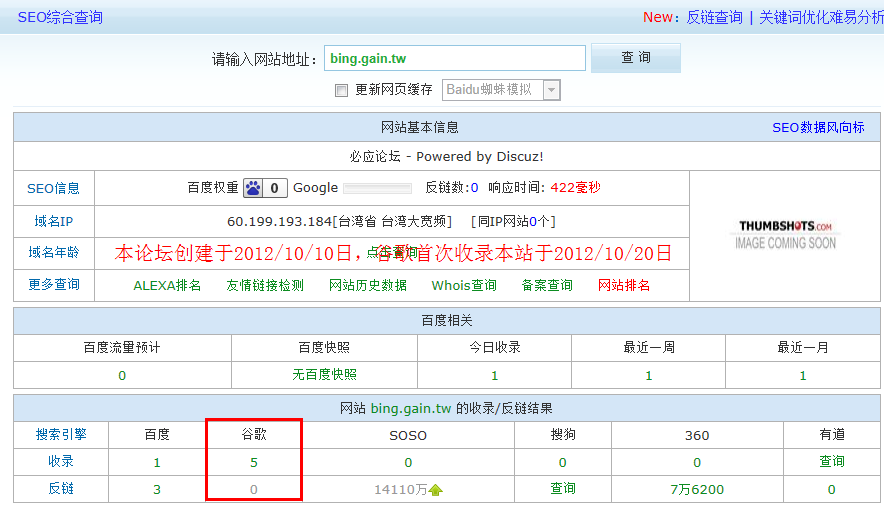Viewport: 884px width, 510px height.
Task: Click 搜狗 收录 value 0
Action: pyautogui.click(x=563, y=463)
